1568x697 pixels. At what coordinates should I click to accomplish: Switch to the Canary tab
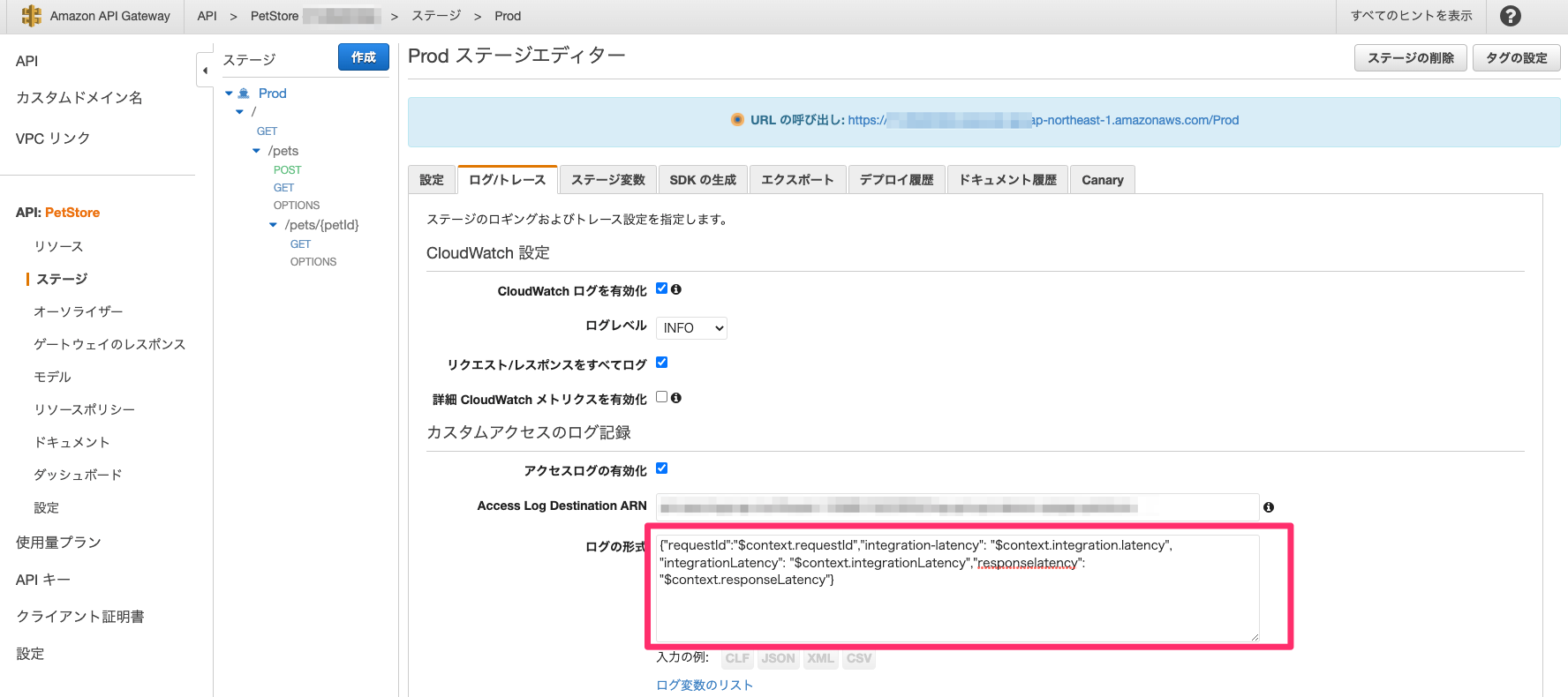1103,180
